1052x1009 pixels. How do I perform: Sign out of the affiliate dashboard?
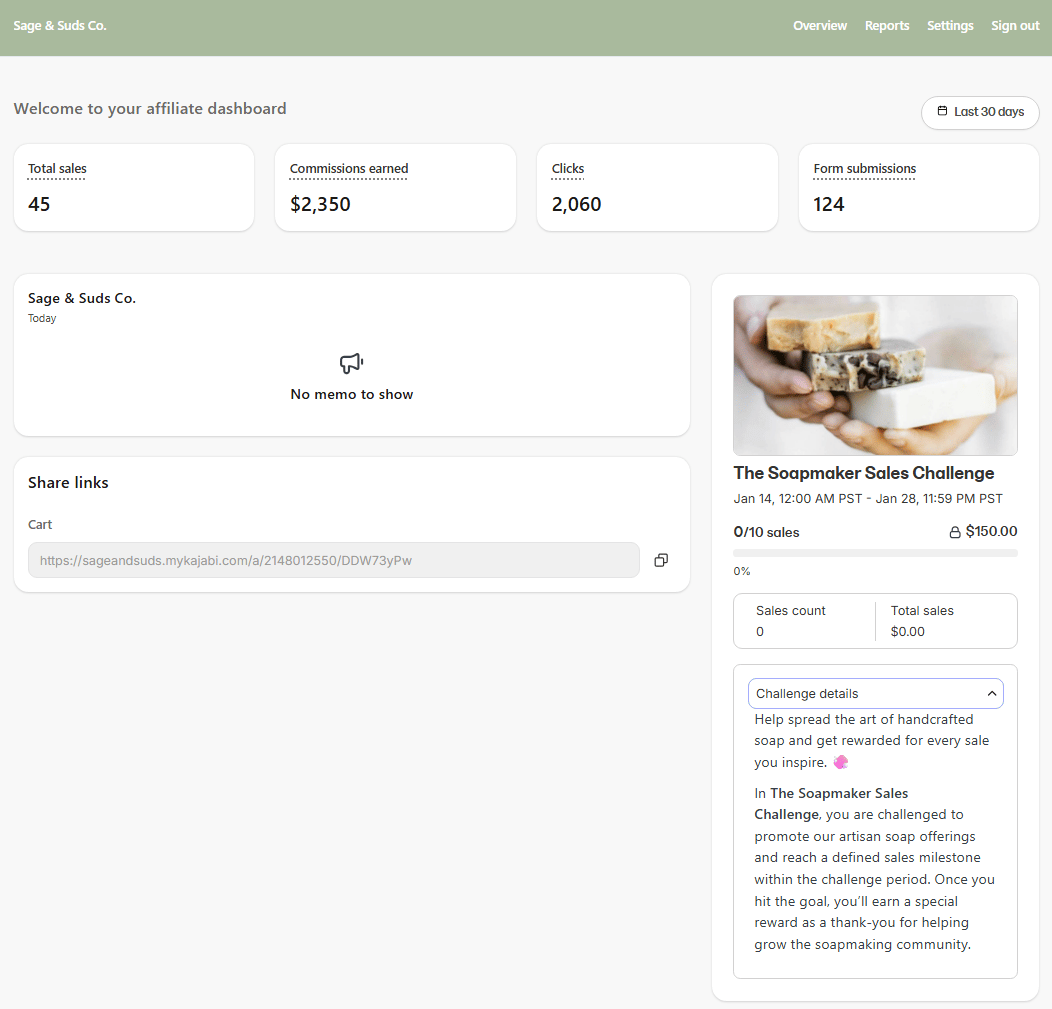click(x=1015, y=25)
